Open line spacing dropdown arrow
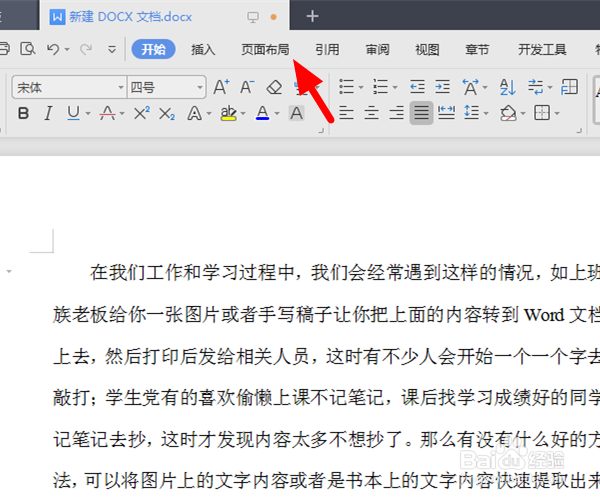 click(x=486, y=114)
